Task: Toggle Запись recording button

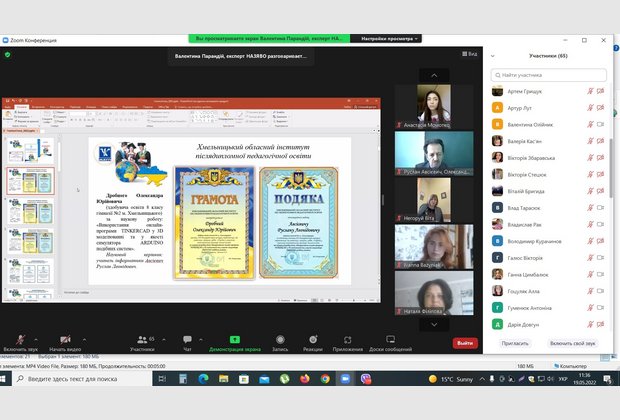Action: pyautogui.click(x=280, y=343)
